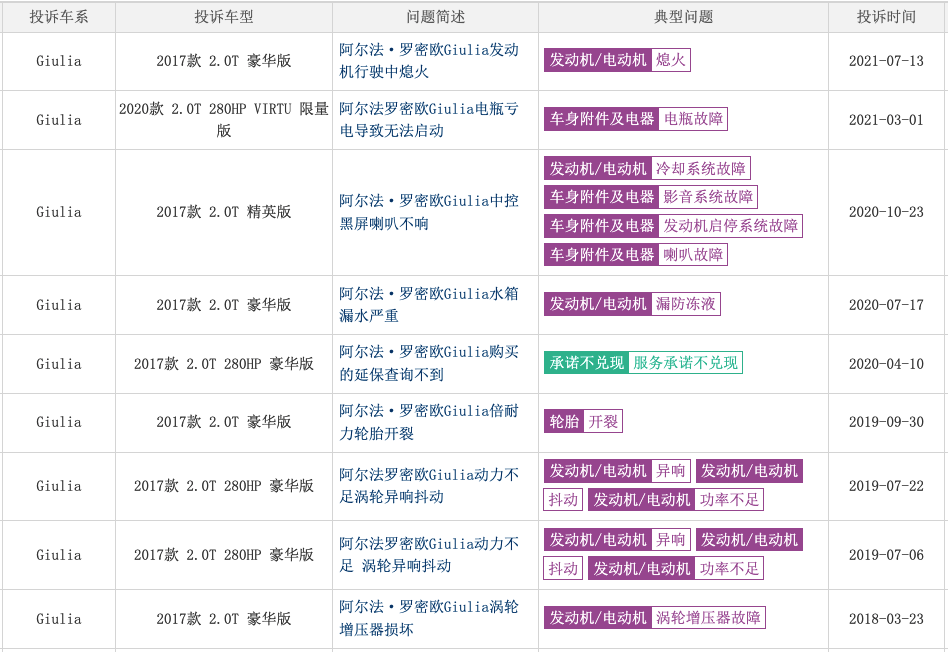Click the 冷却系统故障 issue tag

(701, 168)
